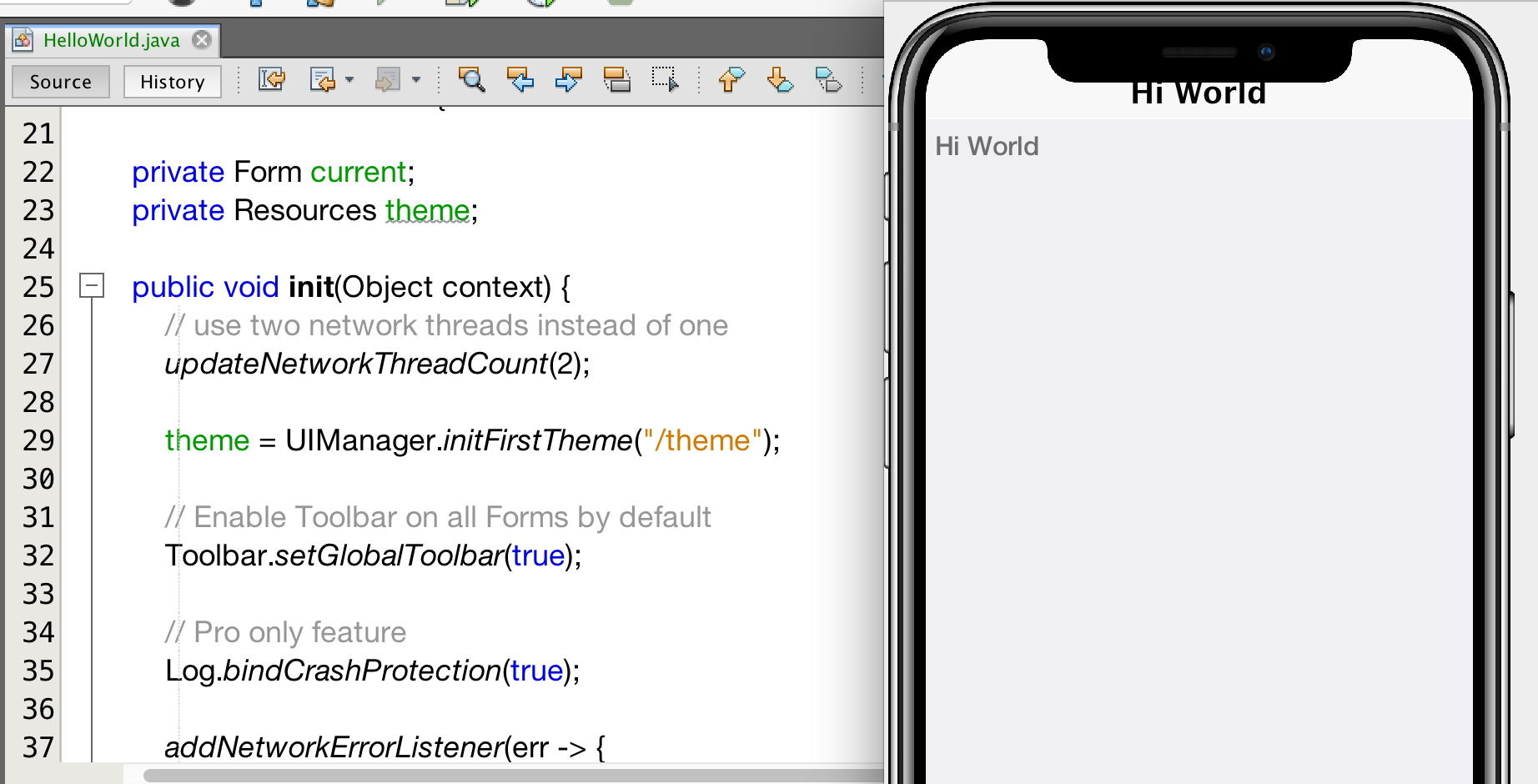The height and width of the screenshot is (784, 1538).
Task: Click the Next Bookmark down arrow icon
Action: click(779, 81)
